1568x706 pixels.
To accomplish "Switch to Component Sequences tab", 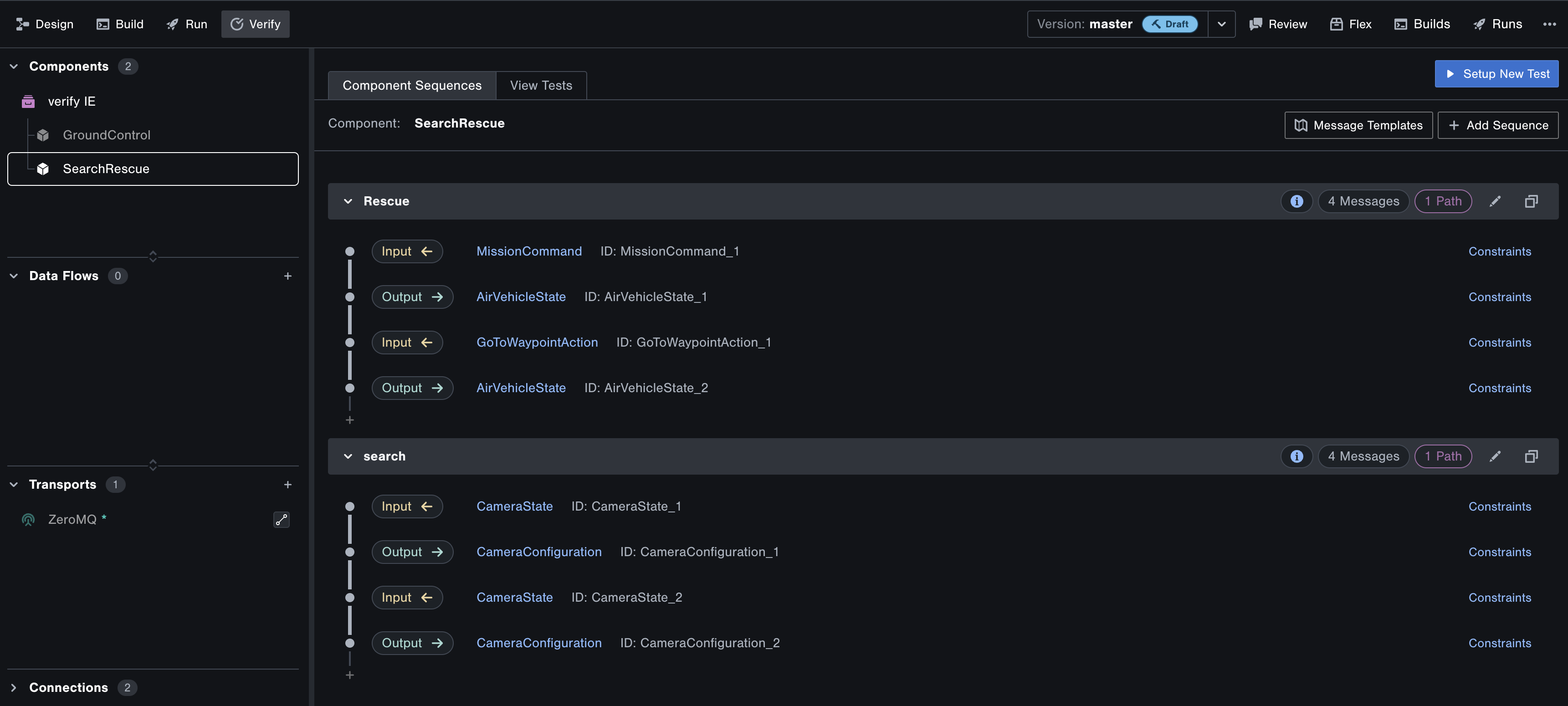I will click(x=411, y=85).
